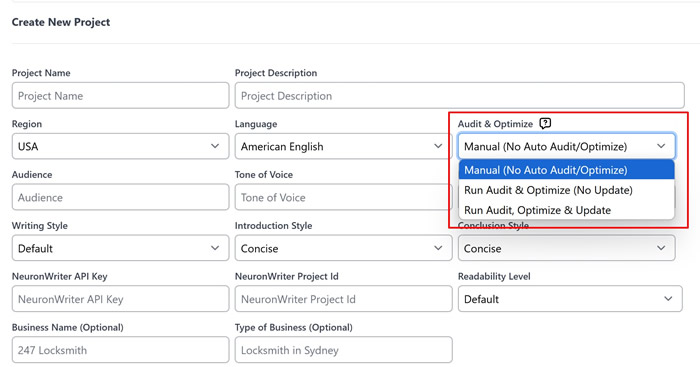Click the NeuronWriter Project Id label

coord(287,277)
